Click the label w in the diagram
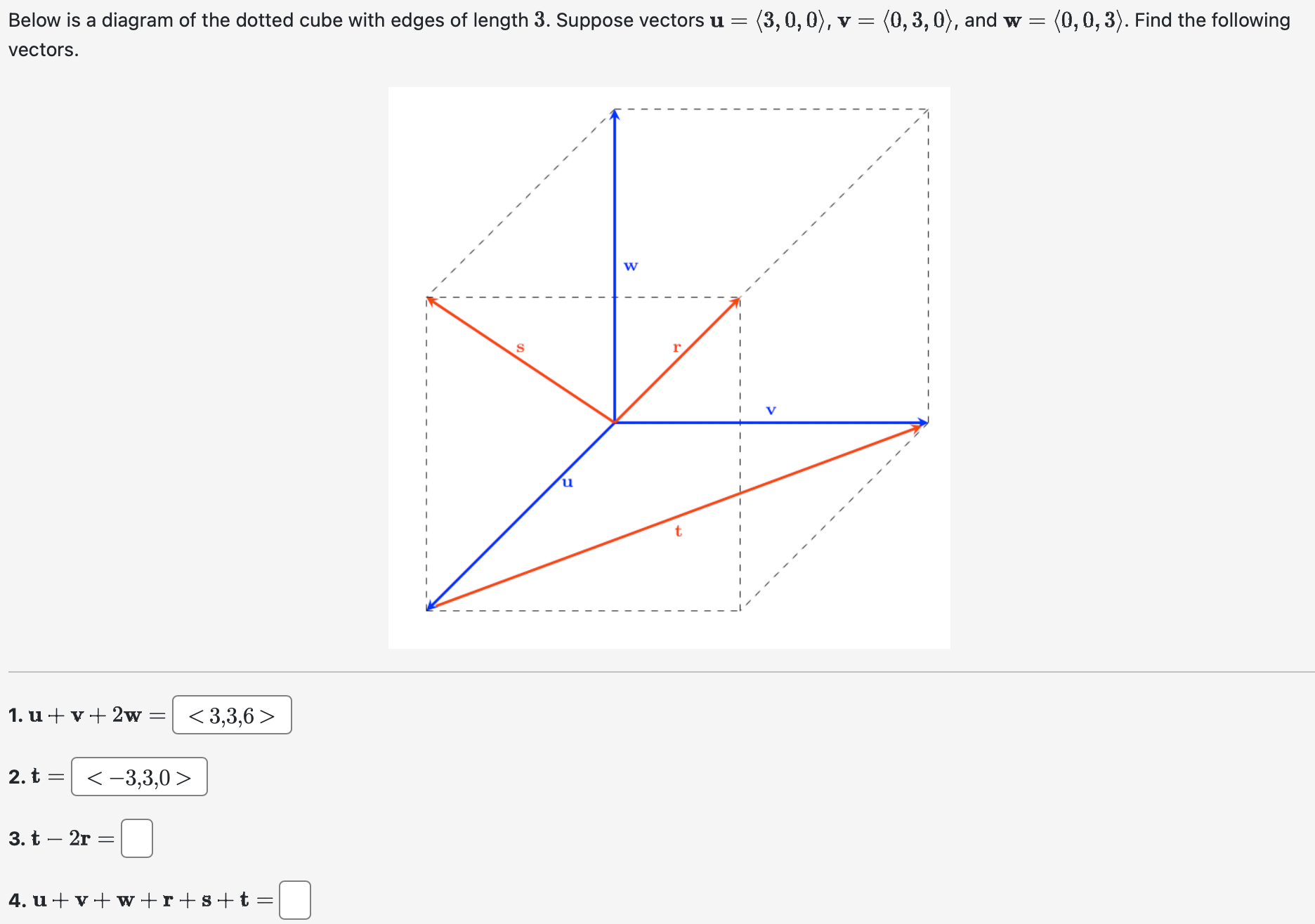This screenshot has height=924, width=1315. point(631,265)
